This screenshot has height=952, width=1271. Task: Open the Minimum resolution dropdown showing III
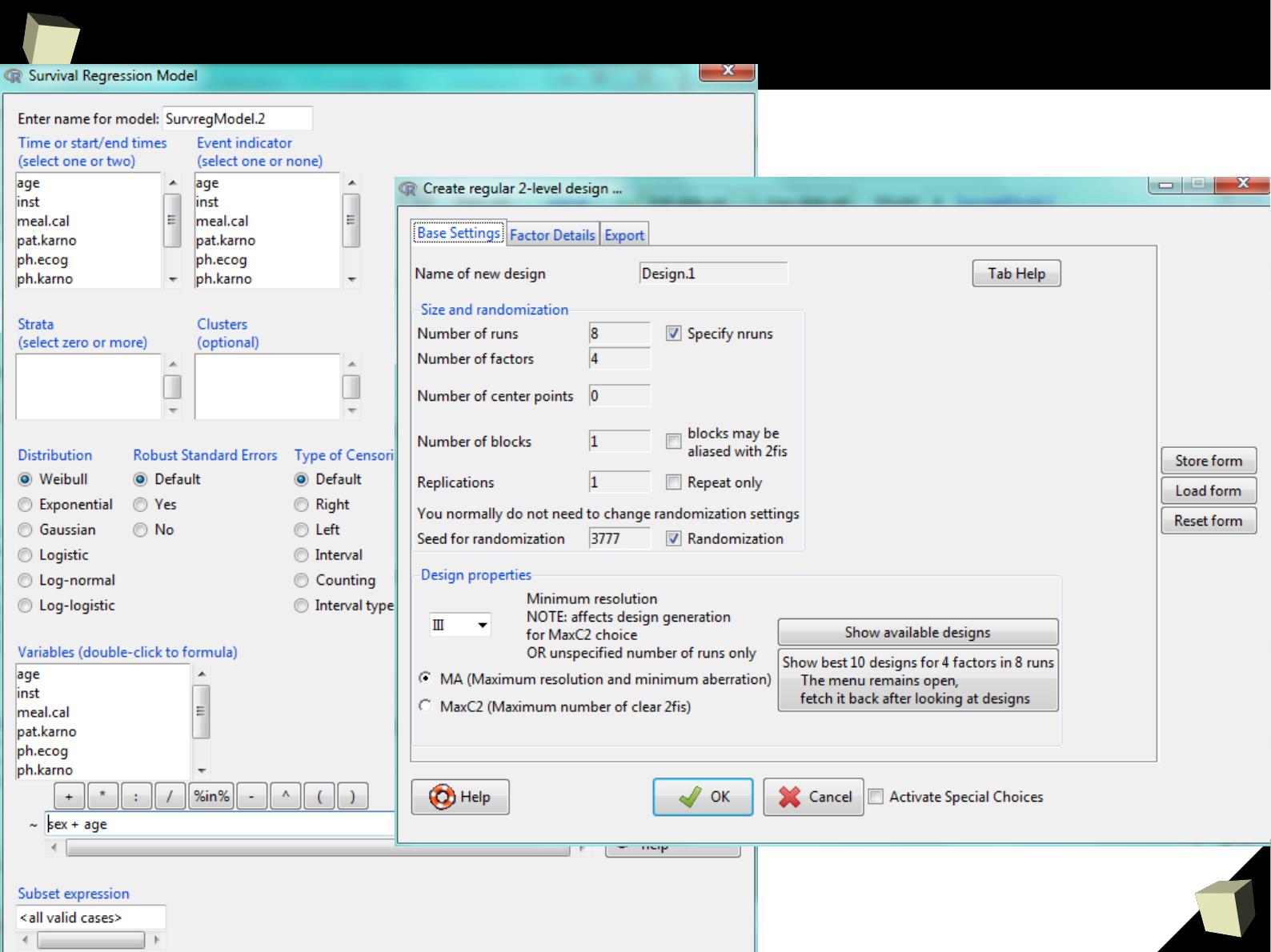tap(460, 625)
